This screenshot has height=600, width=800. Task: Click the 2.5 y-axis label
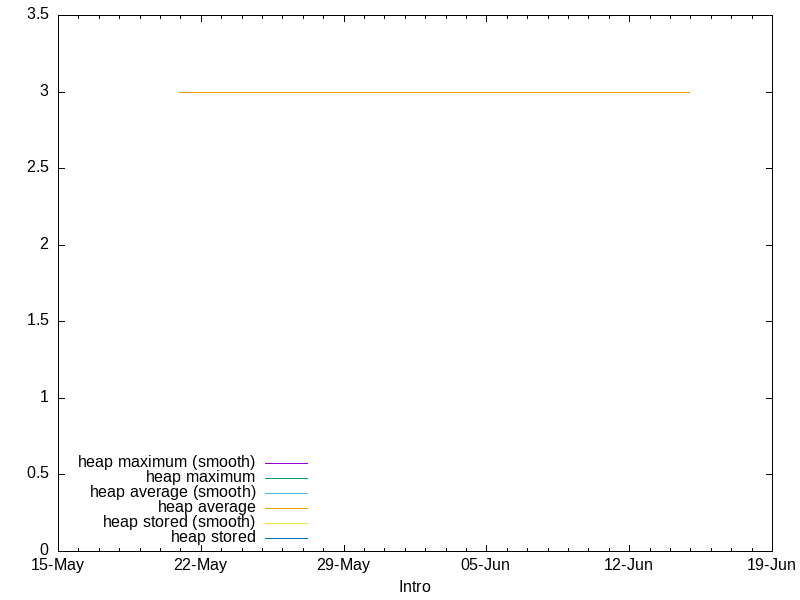38,167
